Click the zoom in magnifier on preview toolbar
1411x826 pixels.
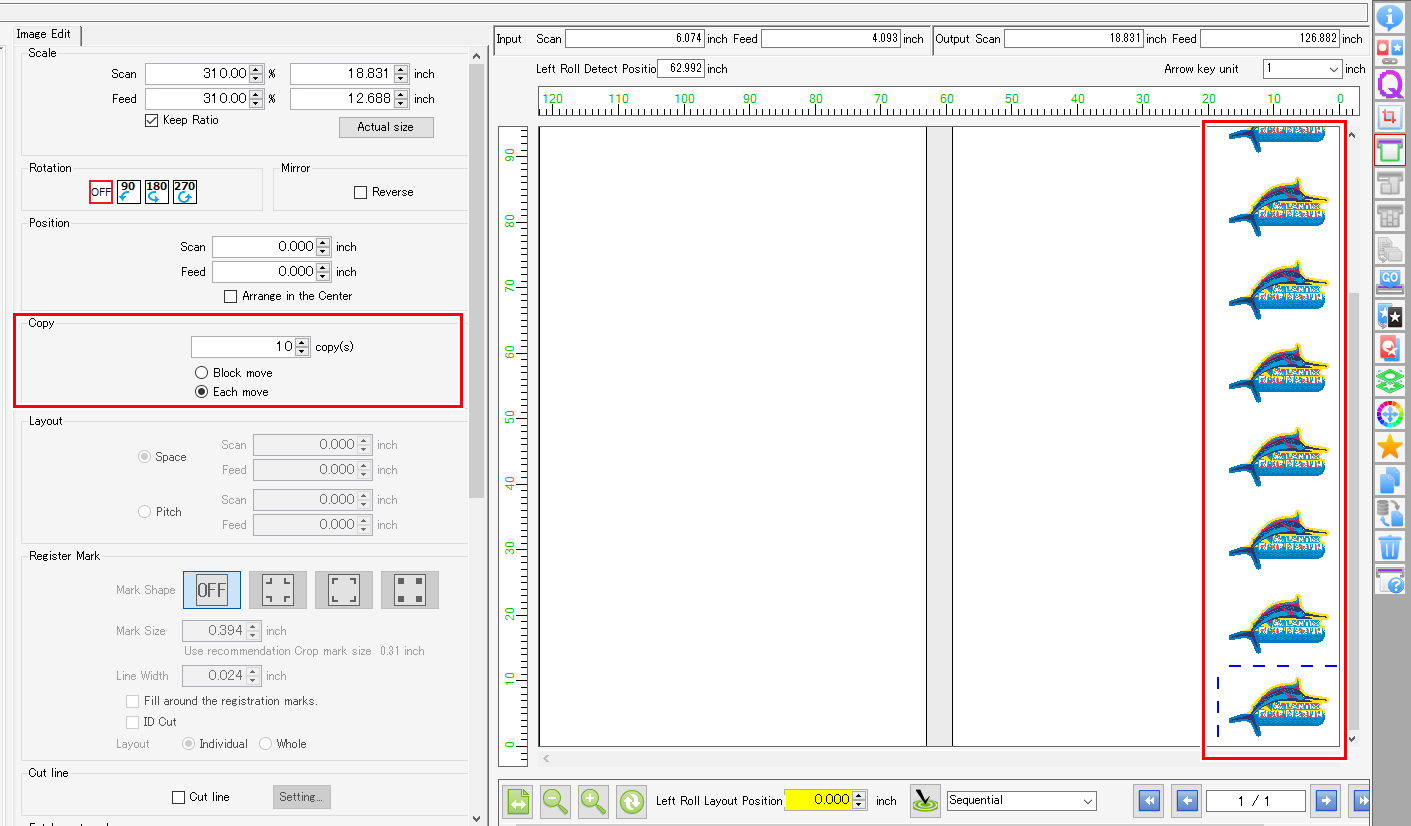(593, 801)
